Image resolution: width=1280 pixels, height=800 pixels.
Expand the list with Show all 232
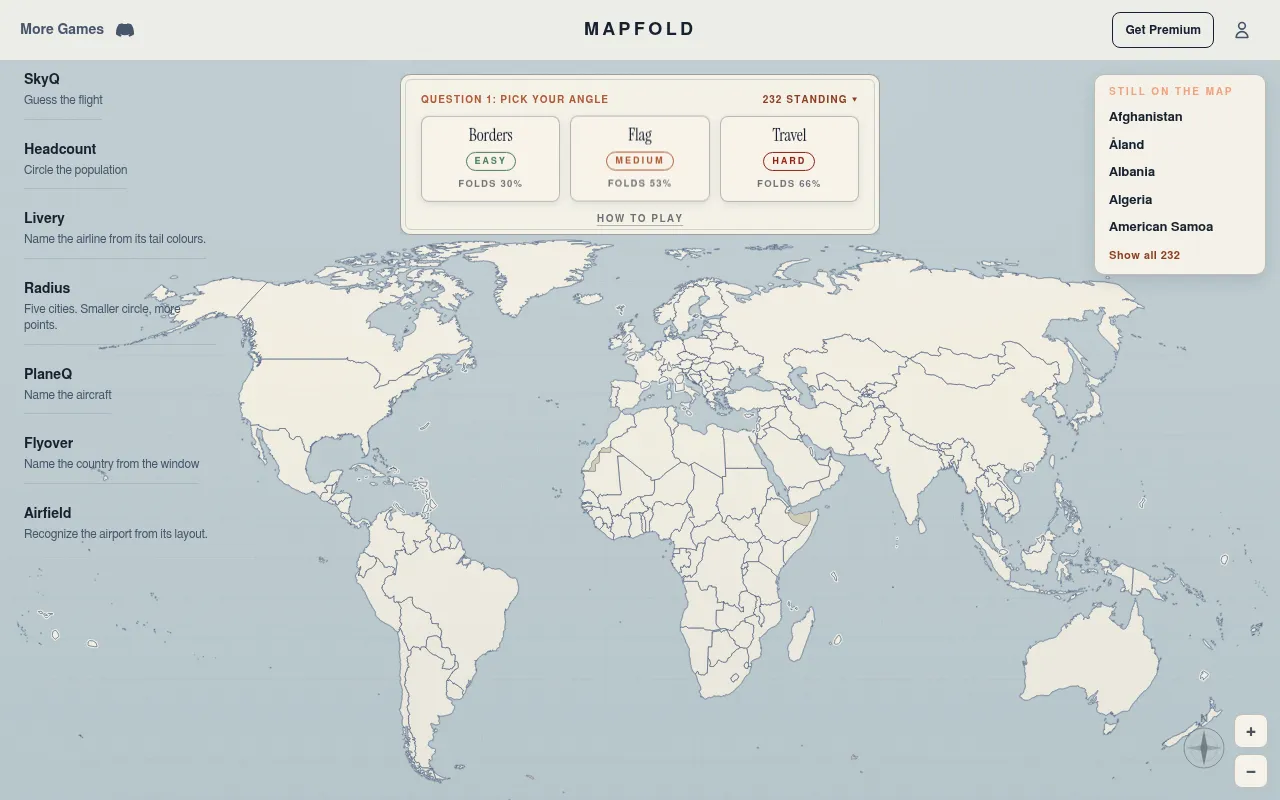pyautogui.click(x=1144, y=255)
